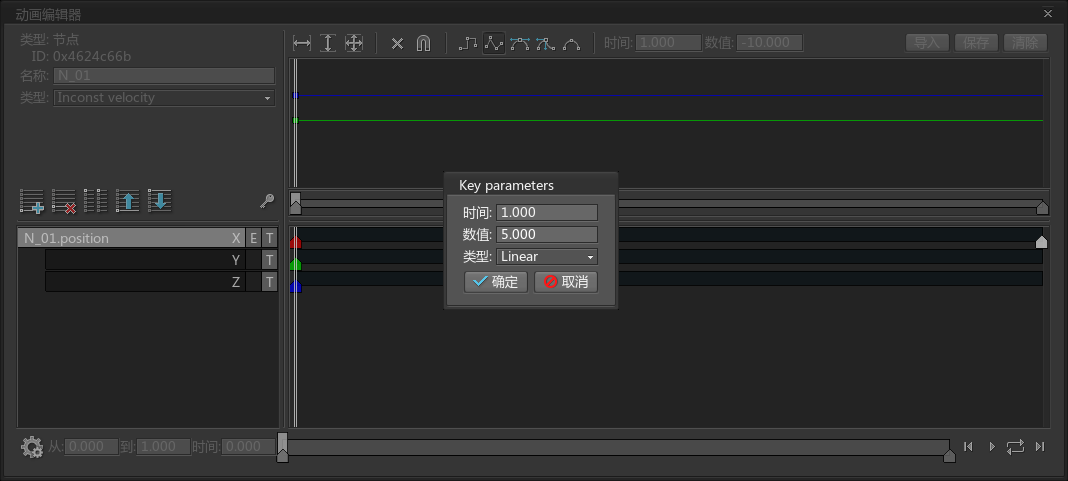Click the magnet snap icon

(423, 43)
